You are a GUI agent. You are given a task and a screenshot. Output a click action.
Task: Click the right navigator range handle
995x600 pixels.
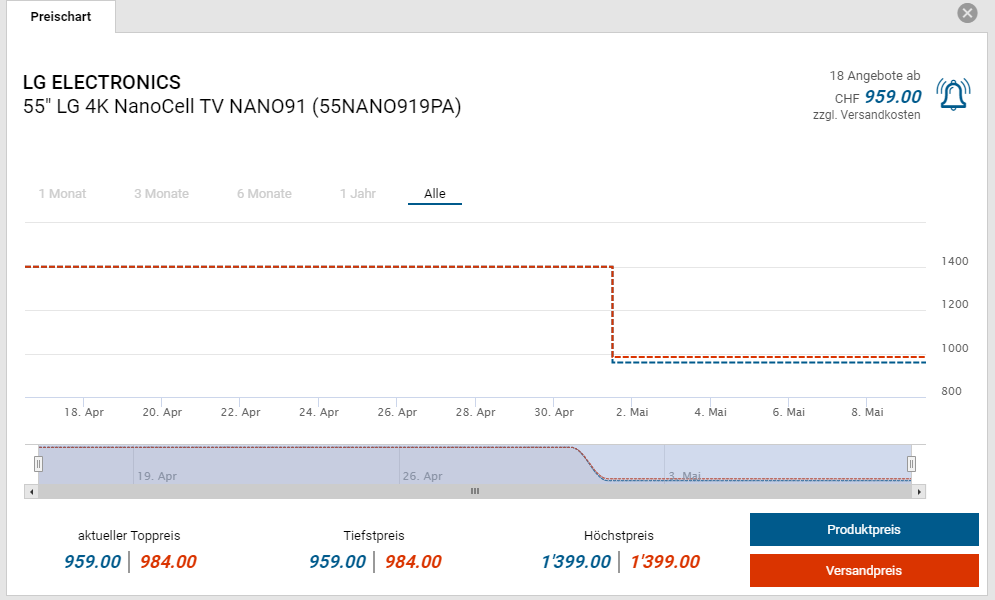point(912,463)
